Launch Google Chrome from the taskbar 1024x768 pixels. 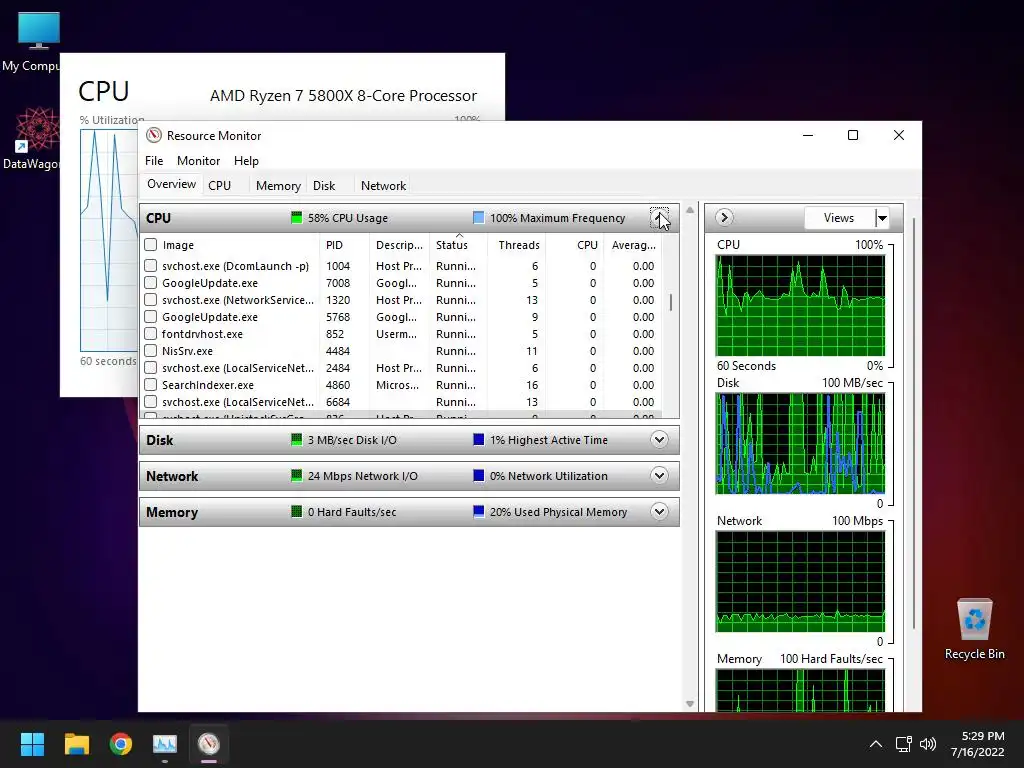coord(121,744)
